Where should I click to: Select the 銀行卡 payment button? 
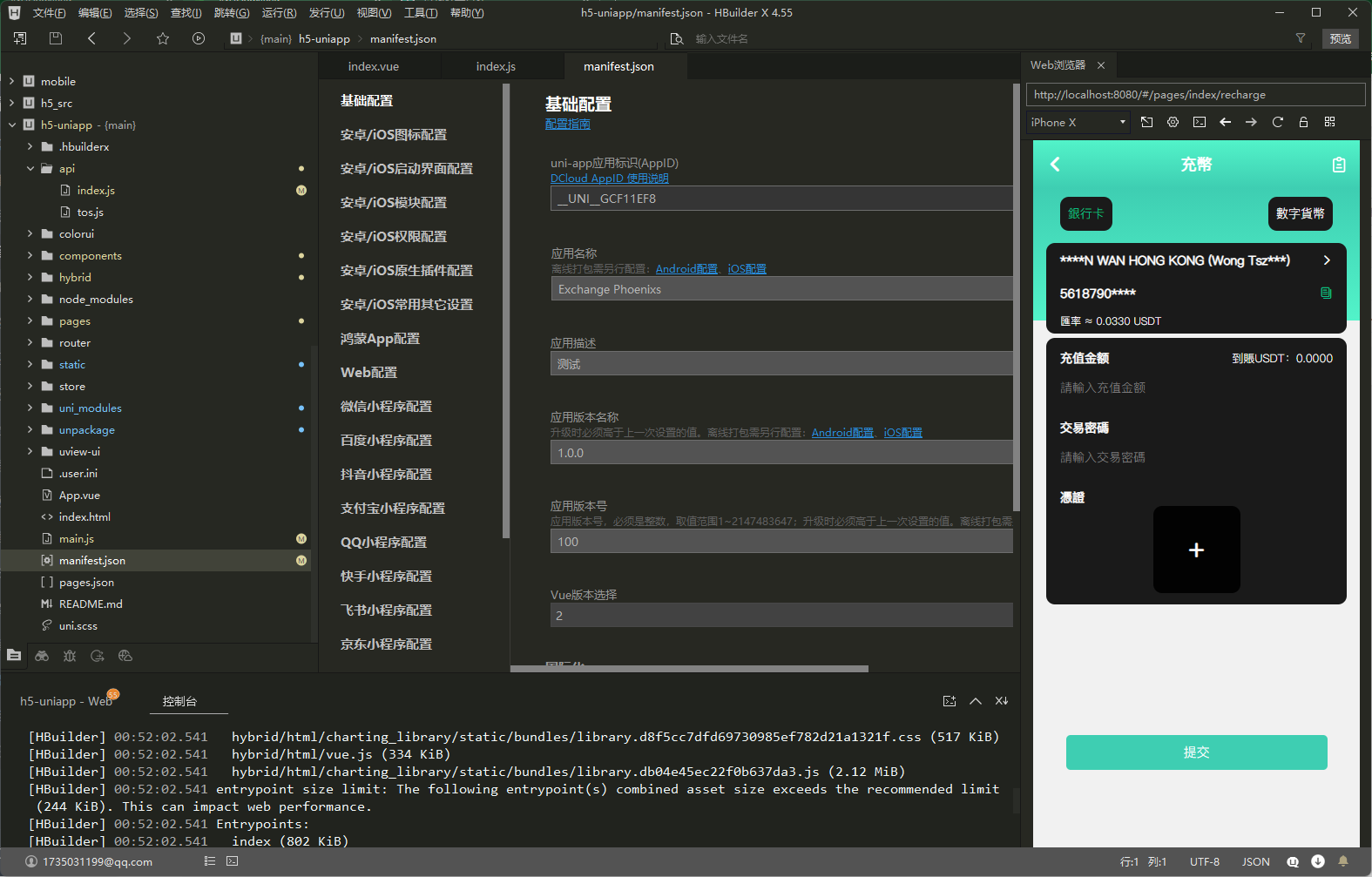1085,213
